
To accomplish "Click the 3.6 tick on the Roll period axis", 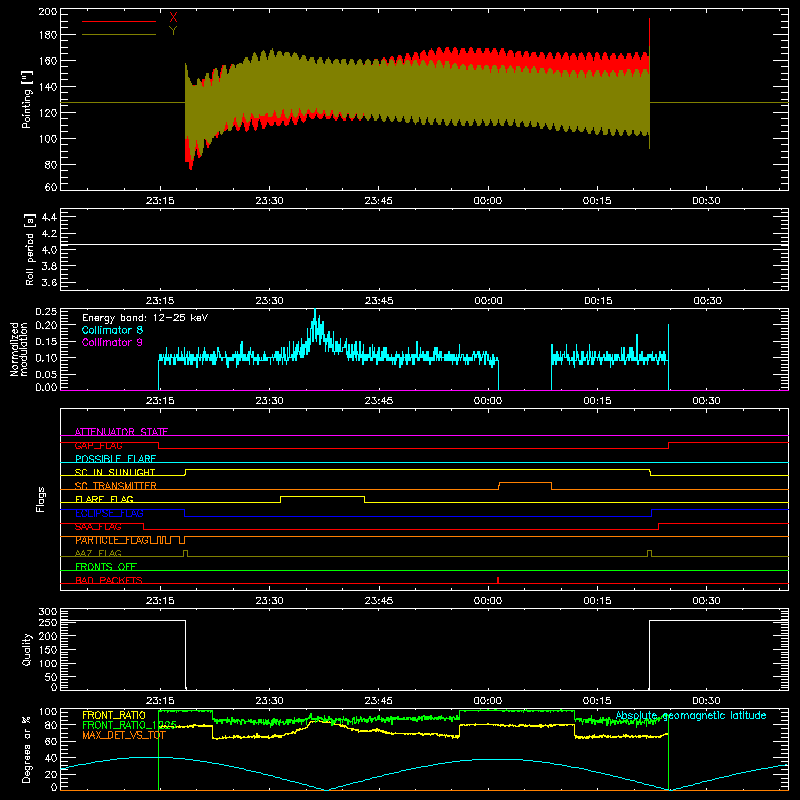I will pyautogui.click(x=49, y=283).
